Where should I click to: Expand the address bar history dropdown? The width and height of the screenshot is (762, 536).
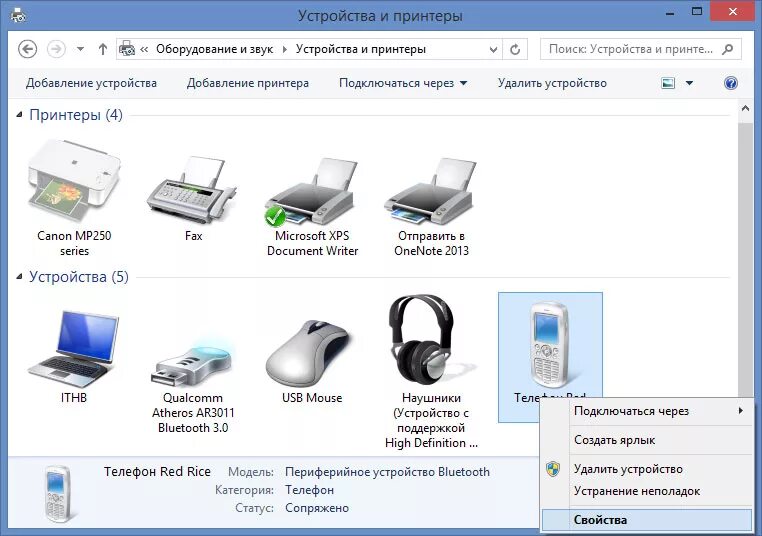click(493, 50)
